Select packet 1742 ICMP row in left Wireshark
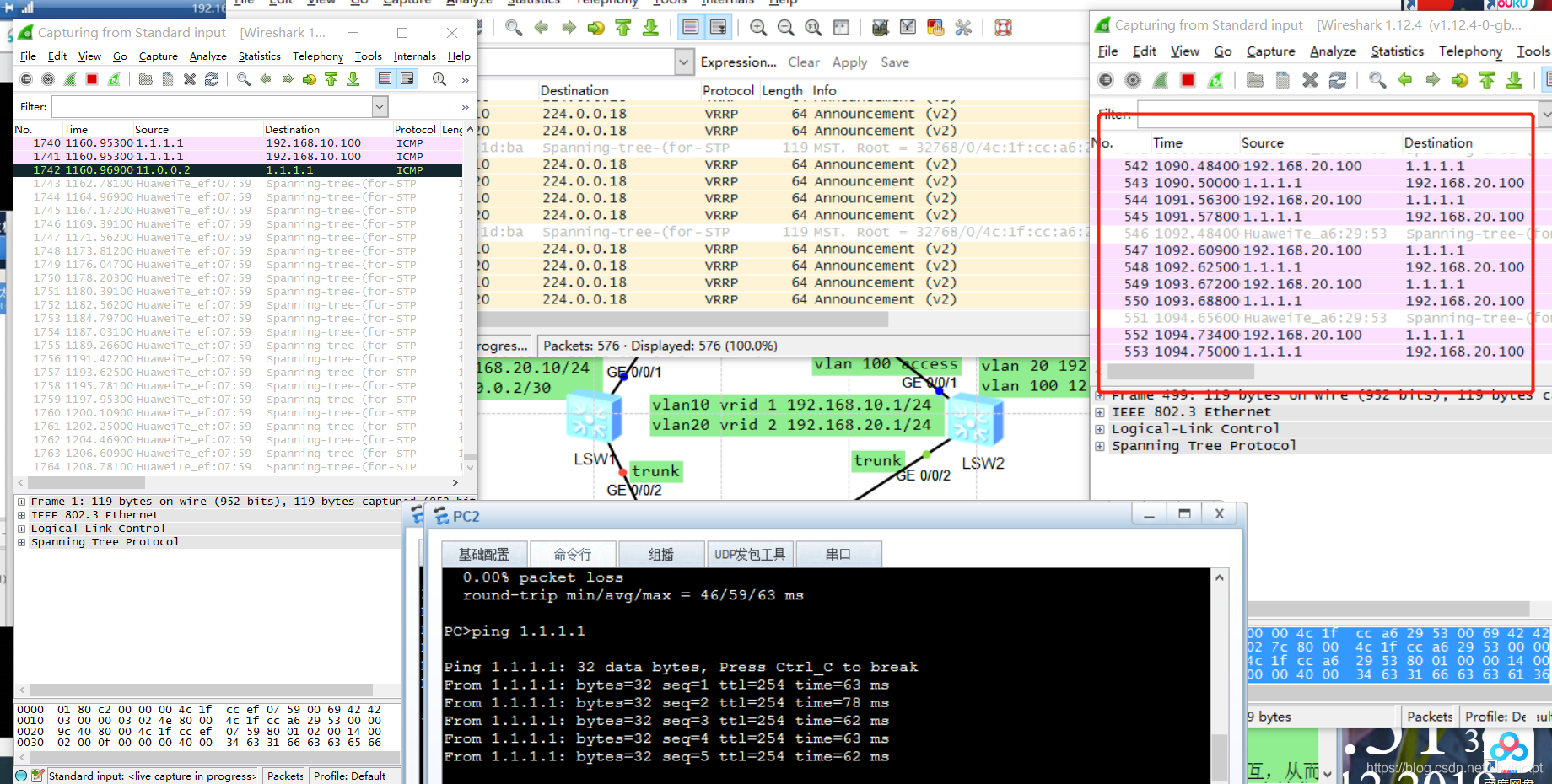 click(238, 170)
